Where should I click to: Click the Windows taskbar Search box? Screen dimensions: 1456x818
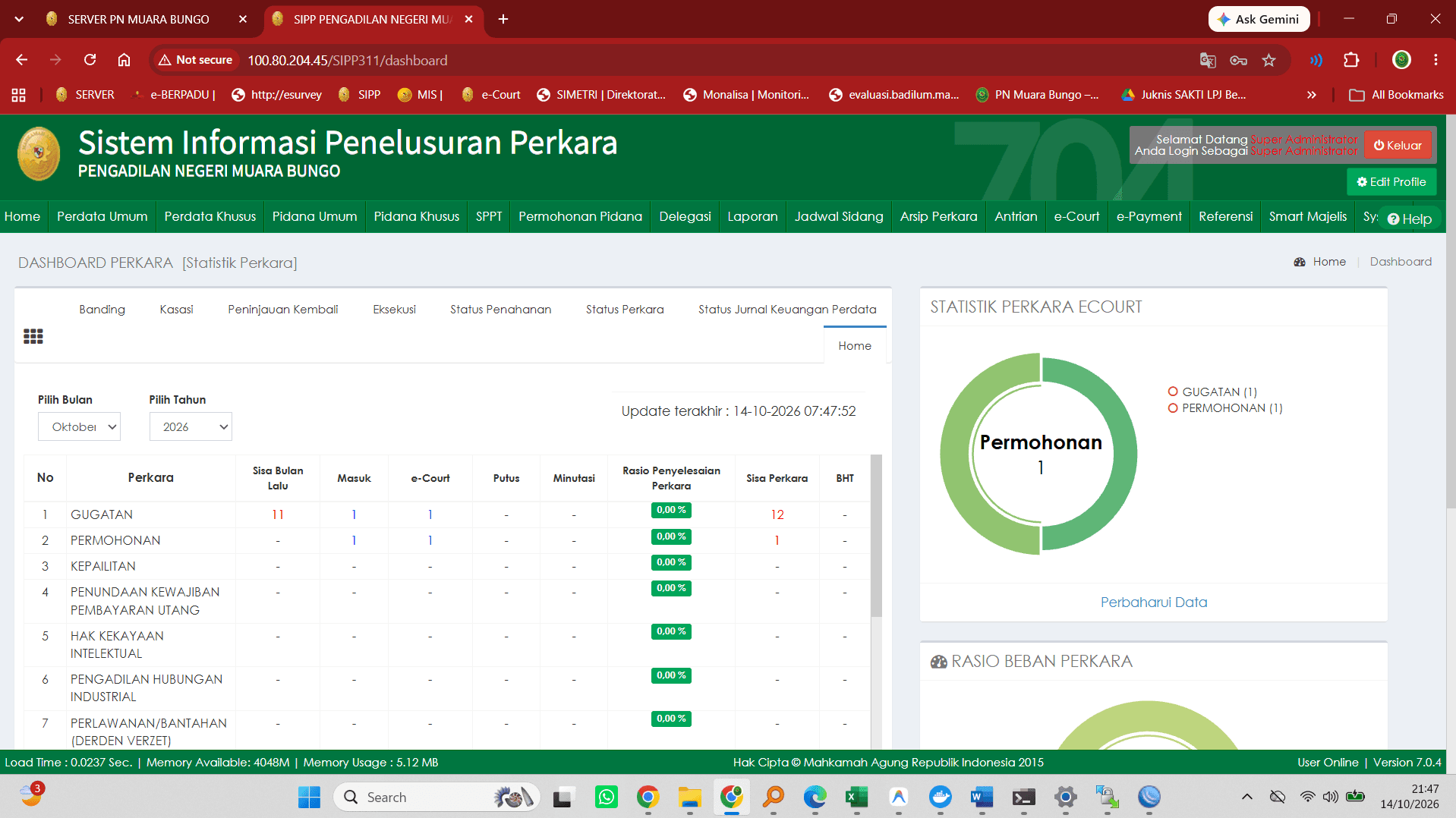(x=436, y=797)
